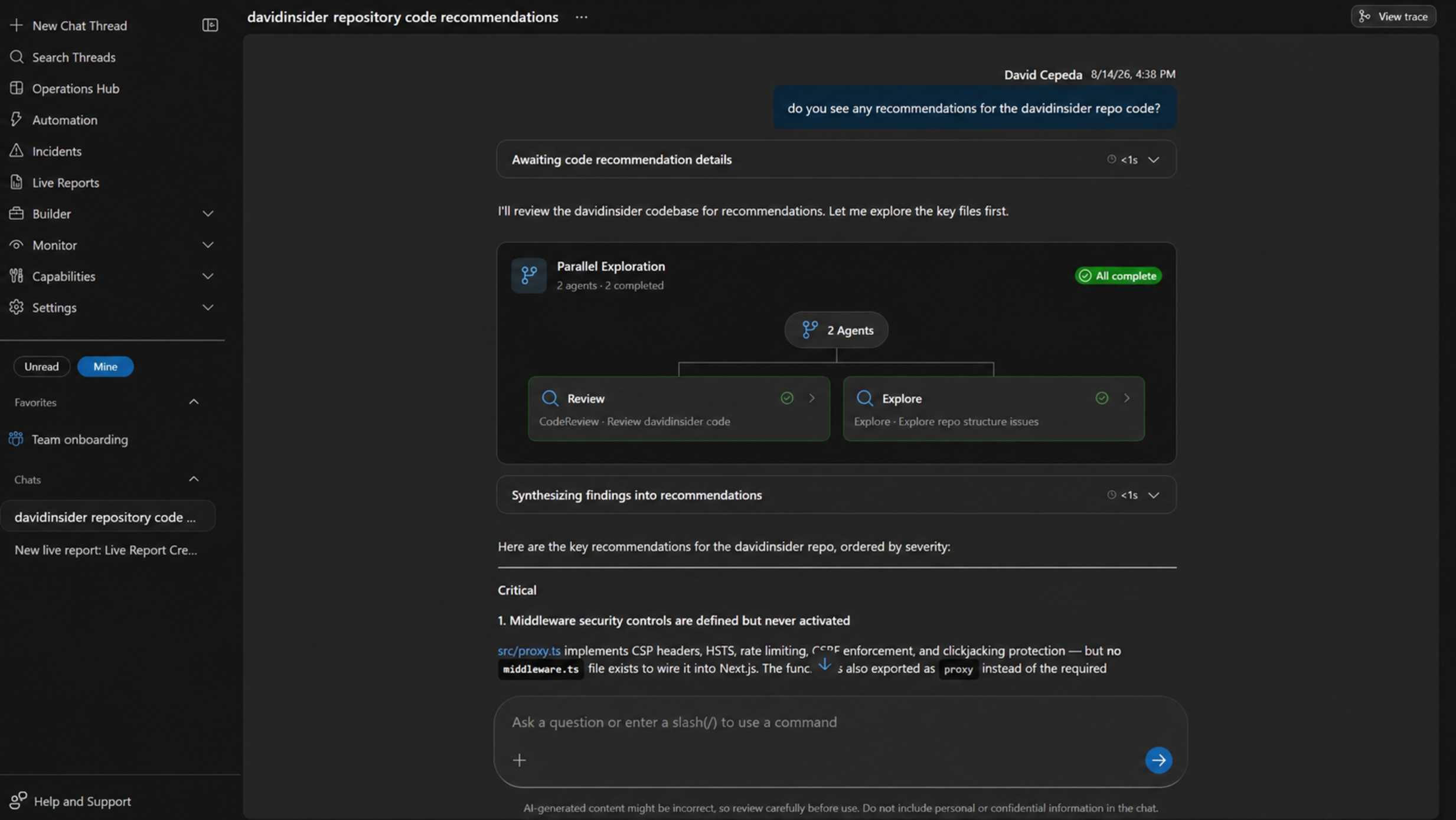
Task: Click the Settings gear icon
Action: tap(17, 307)
